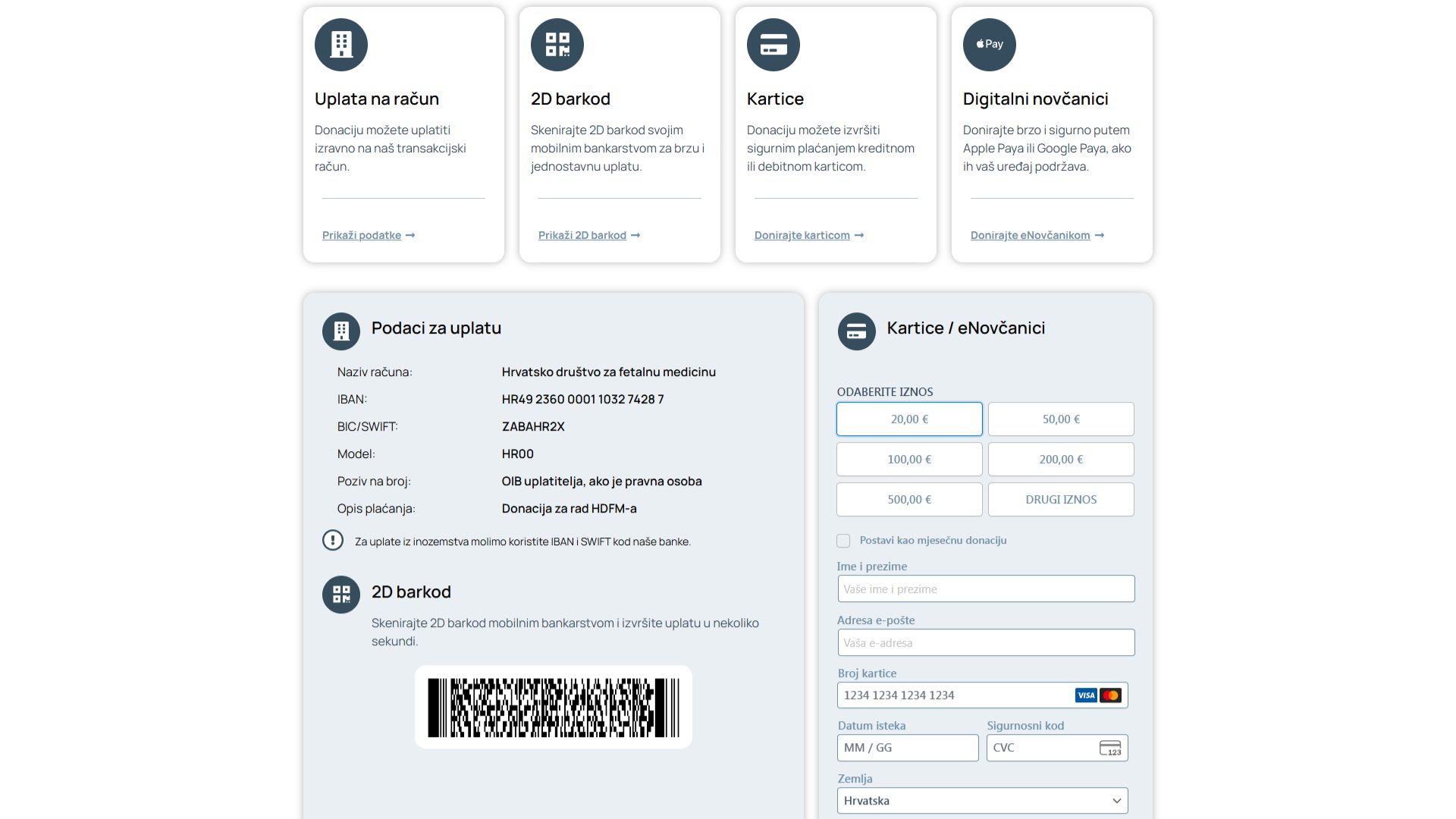The height and width of the screenshot is (819, 1456).
Task: Click the payment description Donacija za rad HDFM-a
Action: [570, 509]
